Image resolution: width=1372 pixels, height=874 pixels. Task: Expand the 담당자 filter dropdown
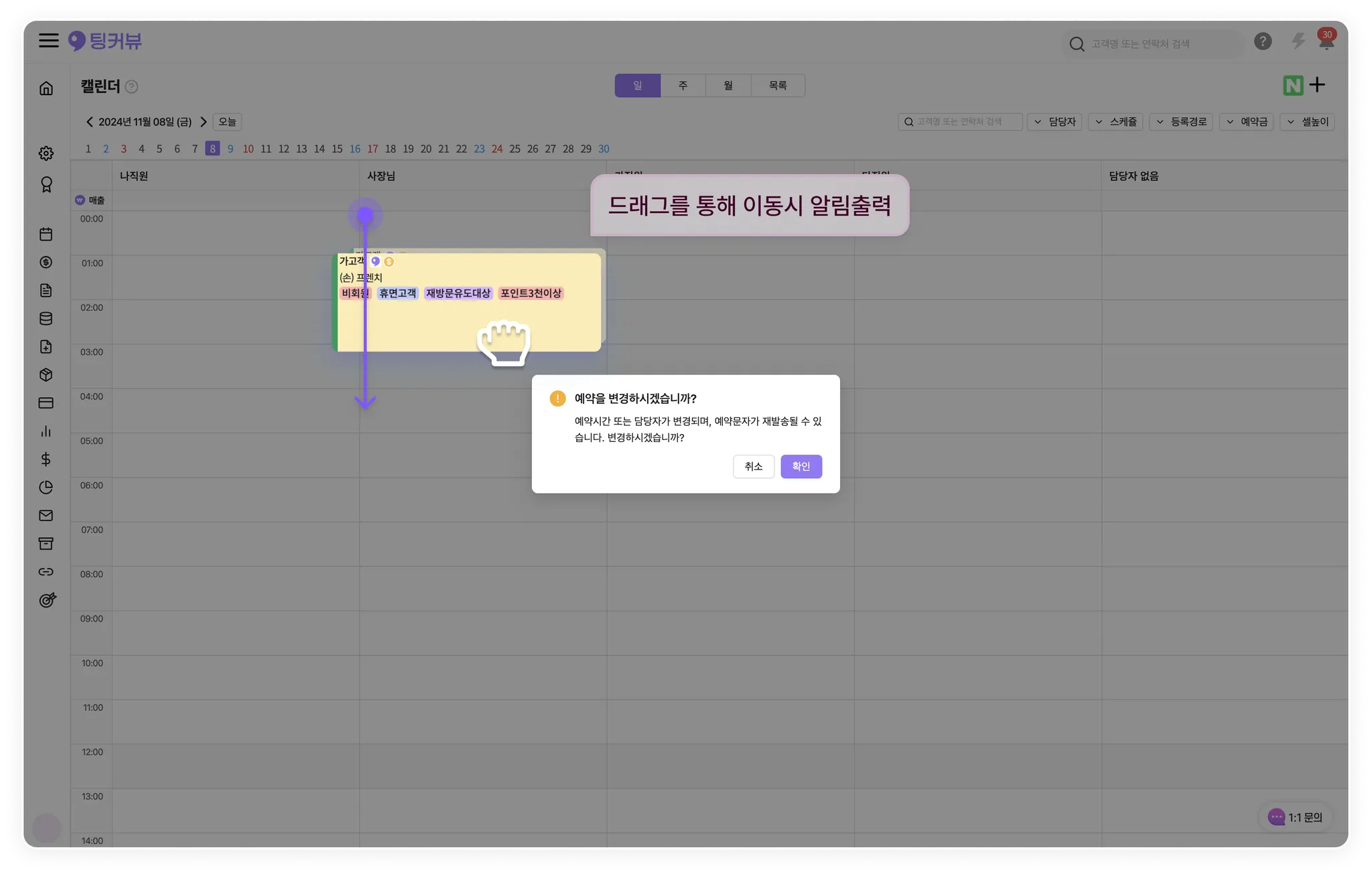pyautogui.click(x=1054, y=122)
